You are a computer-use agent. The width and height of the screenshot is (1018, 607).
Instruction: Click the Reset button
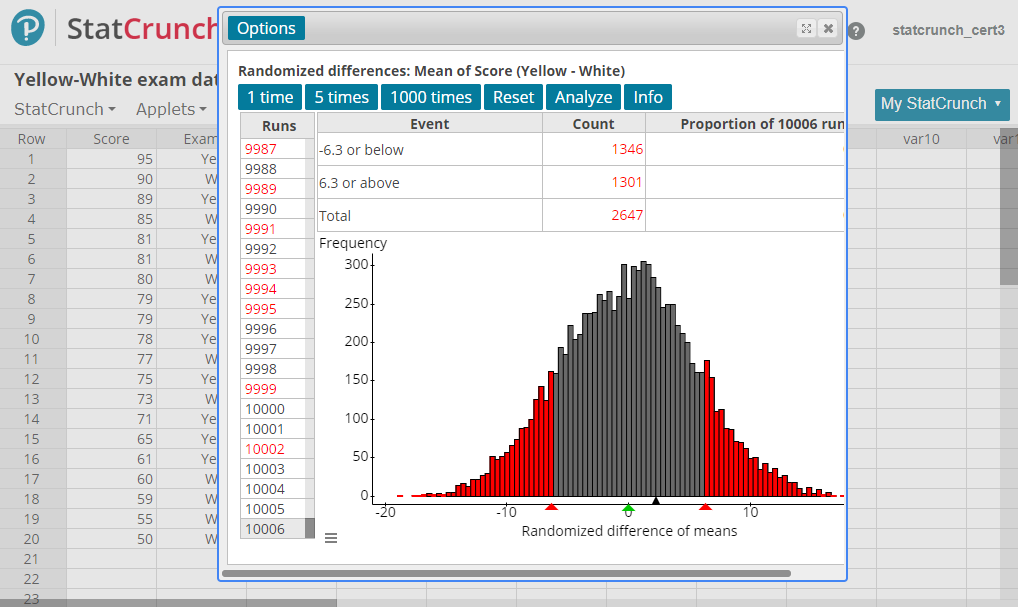point(513,97)
